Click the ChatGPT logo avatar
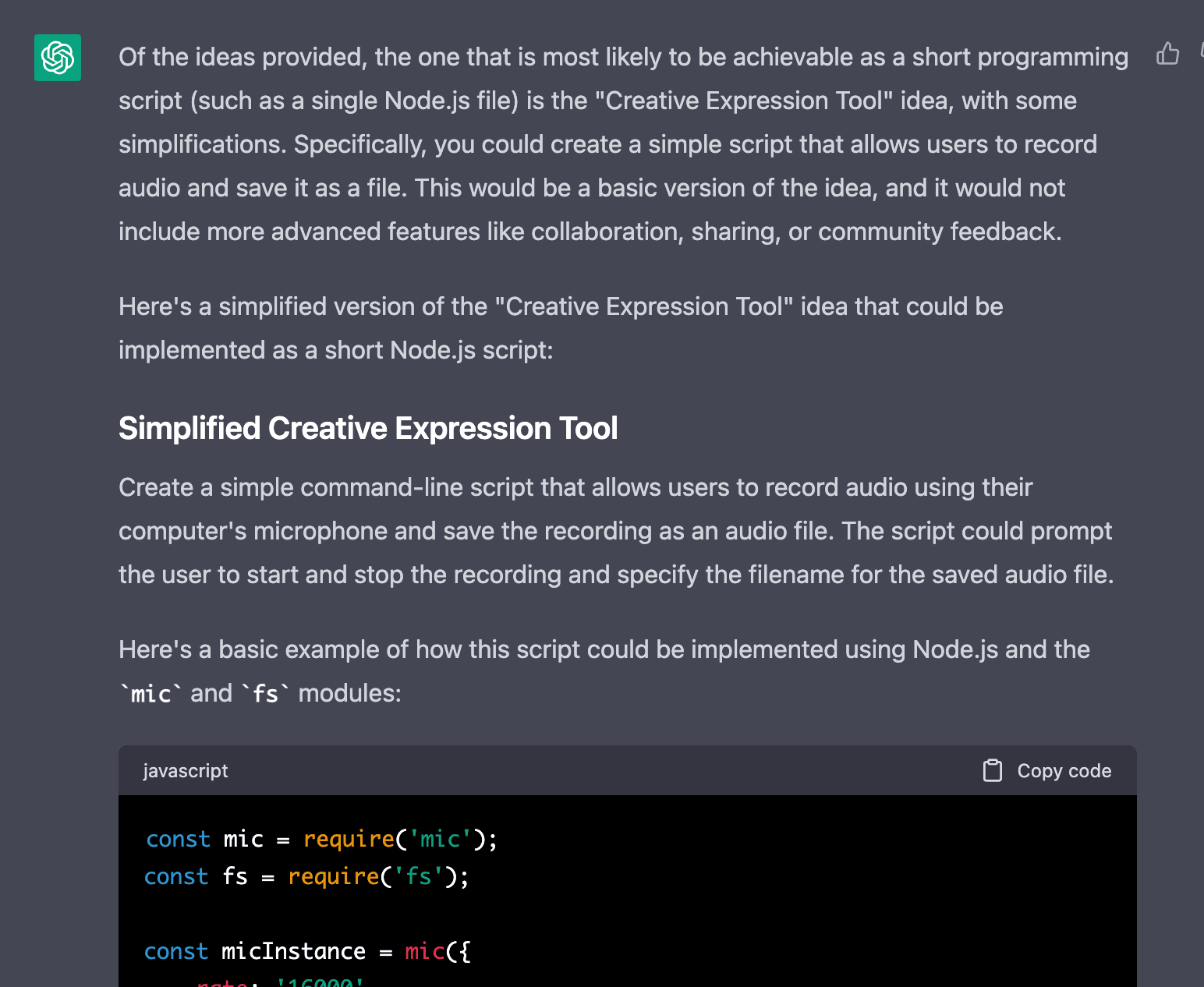The image size is (1204, 987). click(x=58, y=58)
